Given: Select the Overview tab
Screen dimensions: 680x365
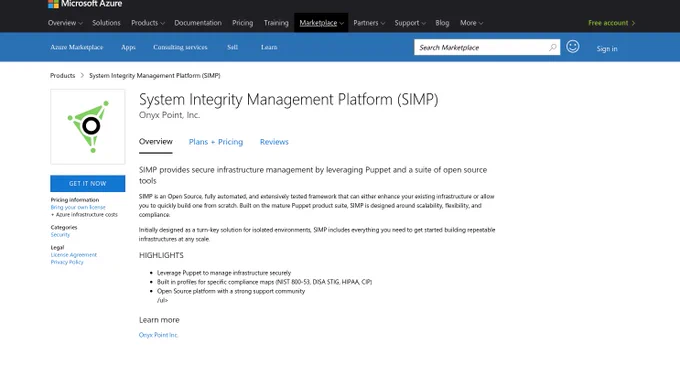Looking at the screenshot, I should tap(156, 142).
